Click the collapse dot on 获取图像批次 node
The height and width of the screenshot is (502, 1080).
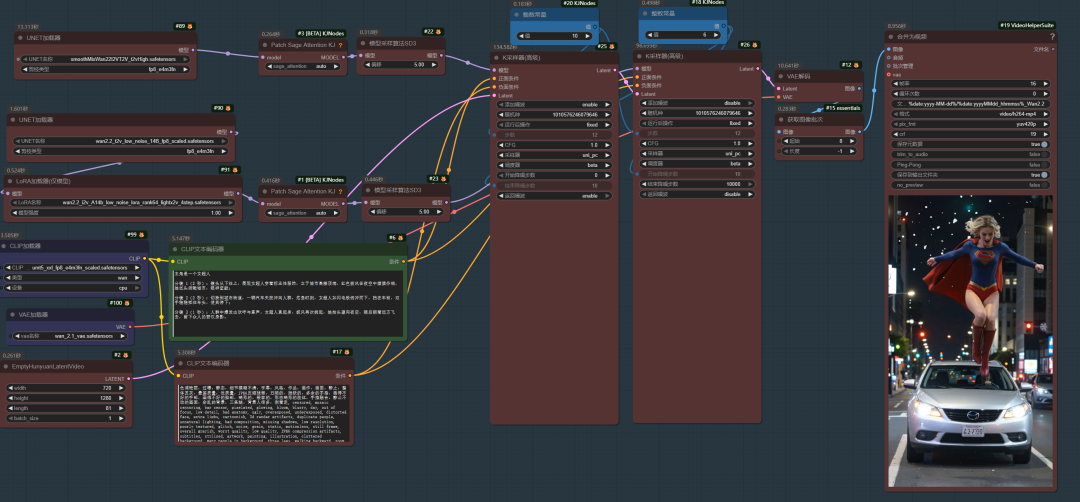pyautogui.click(x=781, y=119)
